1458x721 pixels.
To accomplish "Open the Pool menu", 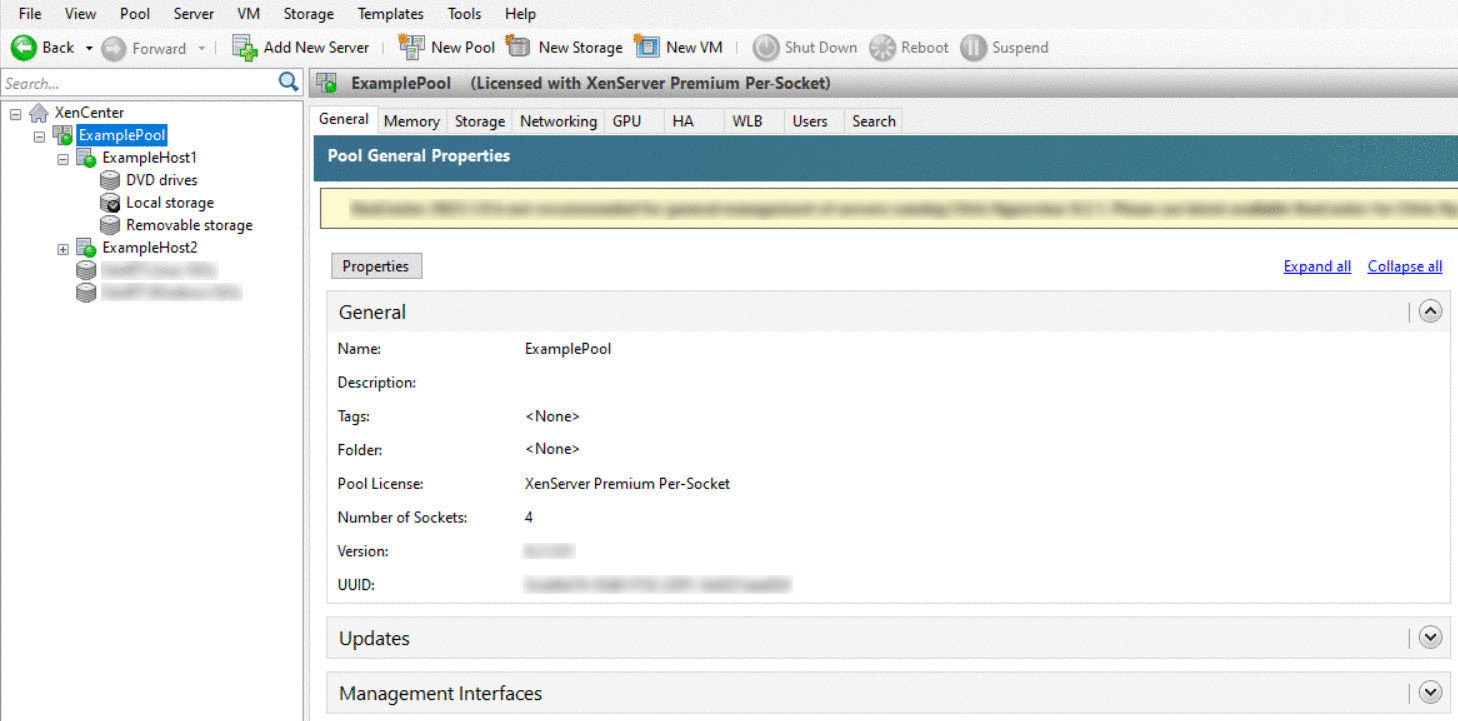I will 134,13.
